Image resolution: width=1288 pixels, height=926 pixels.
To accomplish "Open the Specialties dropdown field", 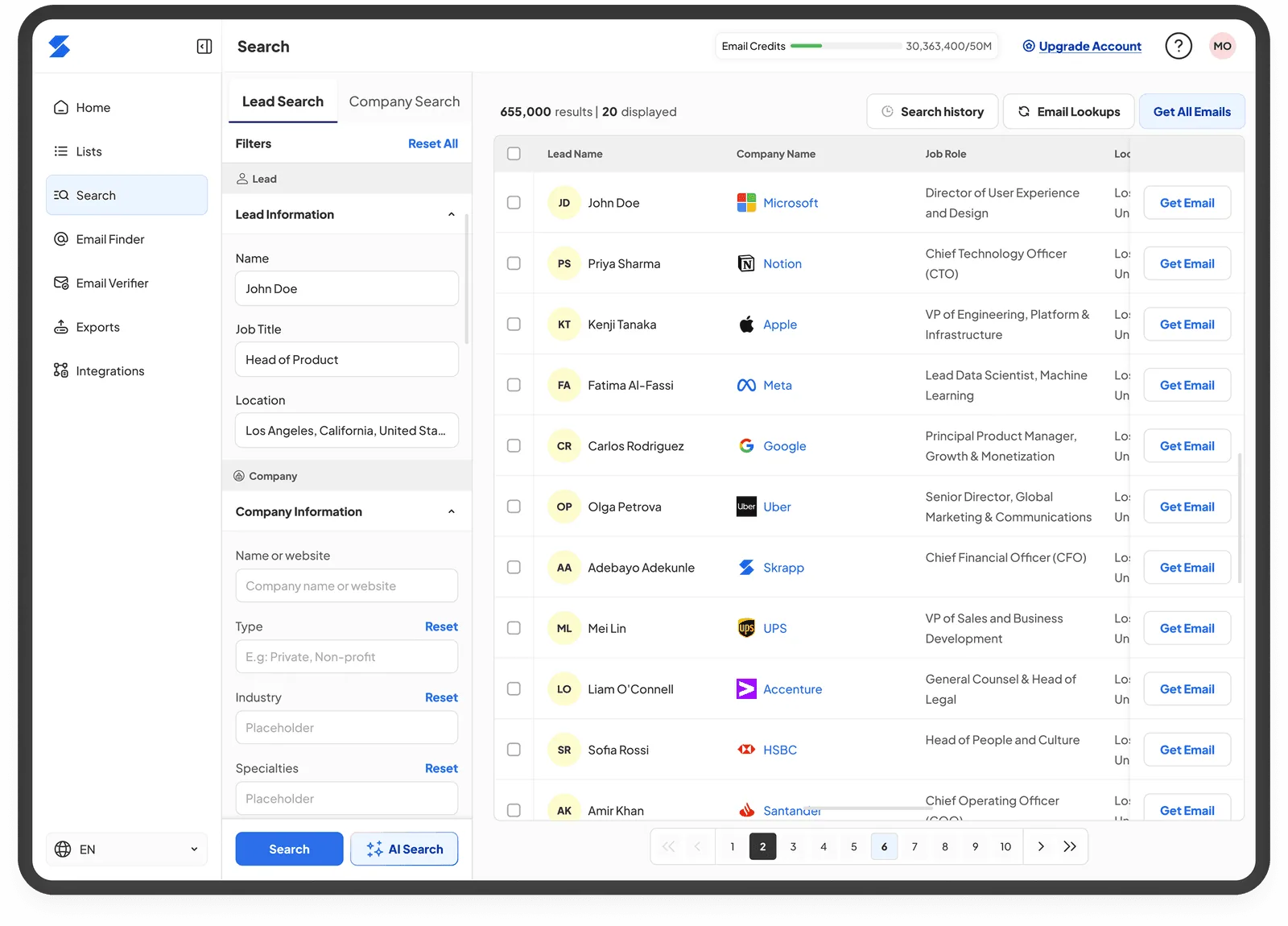I will click(x=347, y=799).
